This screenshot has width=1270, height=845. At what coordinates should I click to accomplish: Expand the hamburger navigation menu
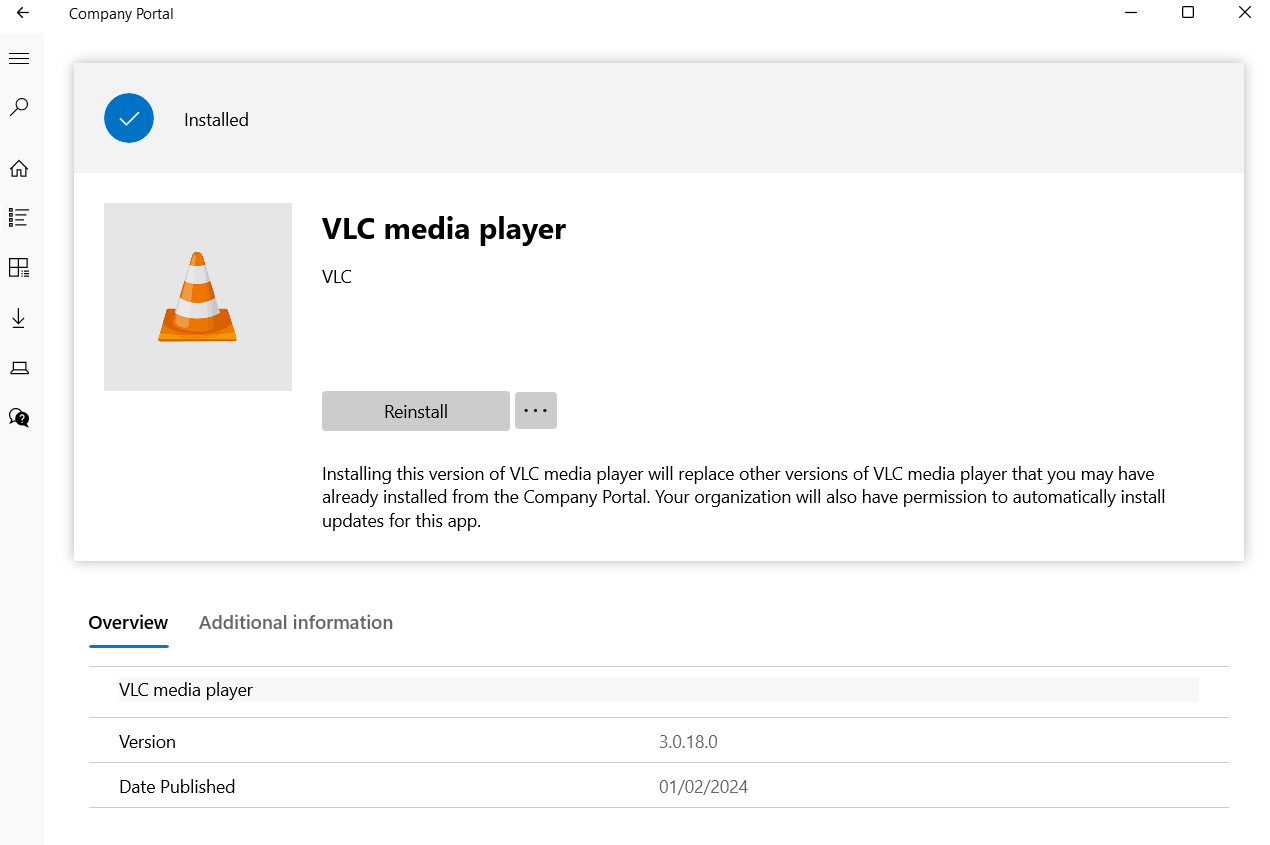point(19,59)
